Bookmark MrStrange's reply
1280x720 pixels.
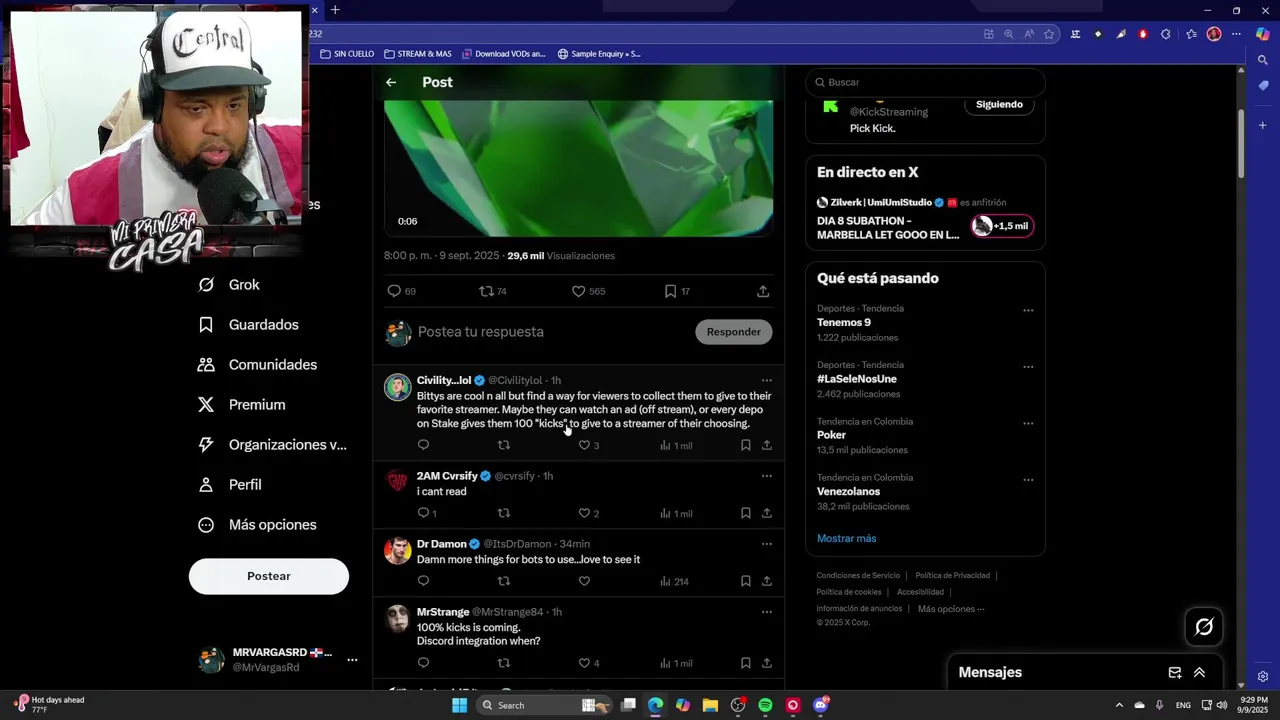click(746, 663)
